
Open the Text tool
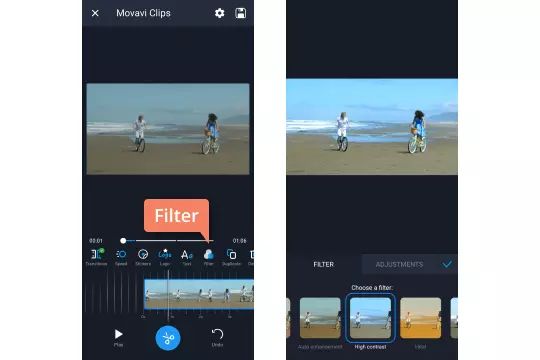pos(187,257)
